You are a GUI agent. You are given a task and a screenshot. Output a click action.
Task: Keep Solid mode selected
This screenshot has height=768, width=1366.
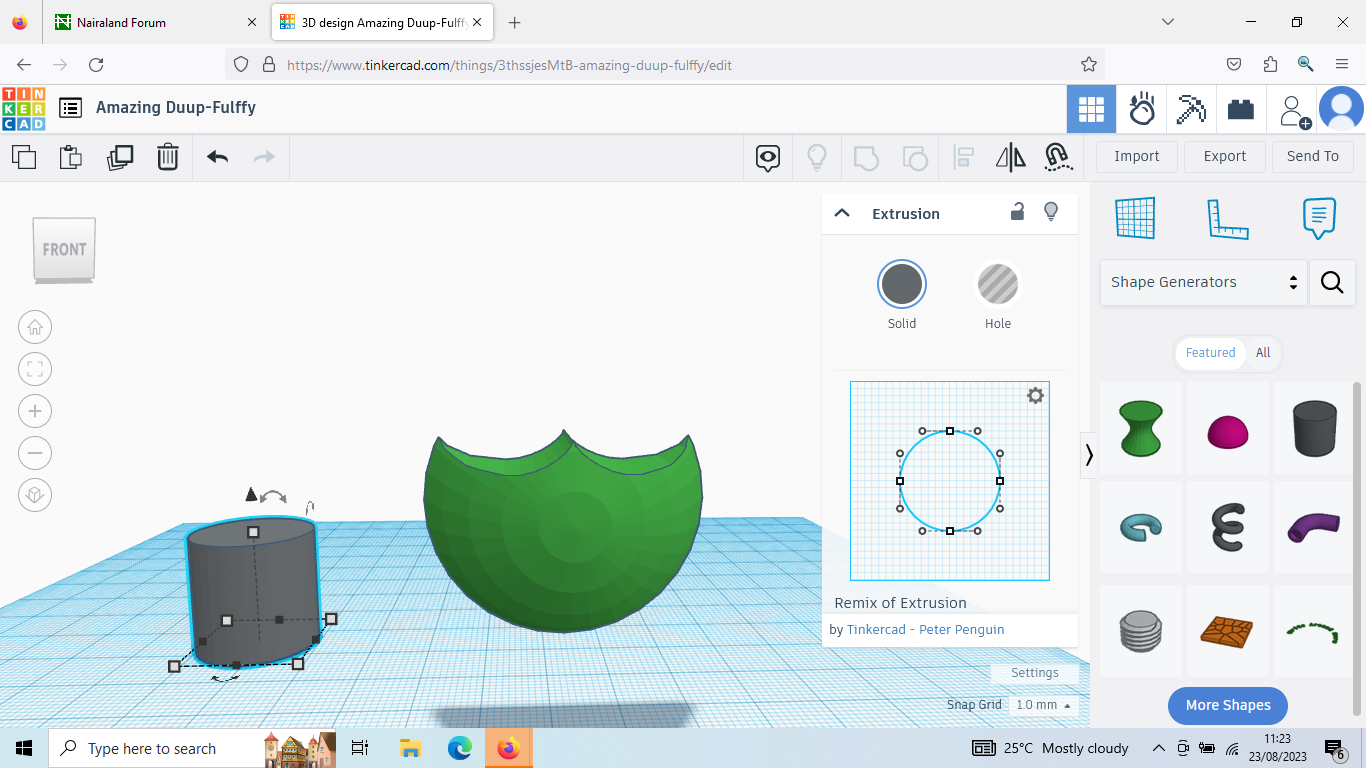click(x=901, y=285)
